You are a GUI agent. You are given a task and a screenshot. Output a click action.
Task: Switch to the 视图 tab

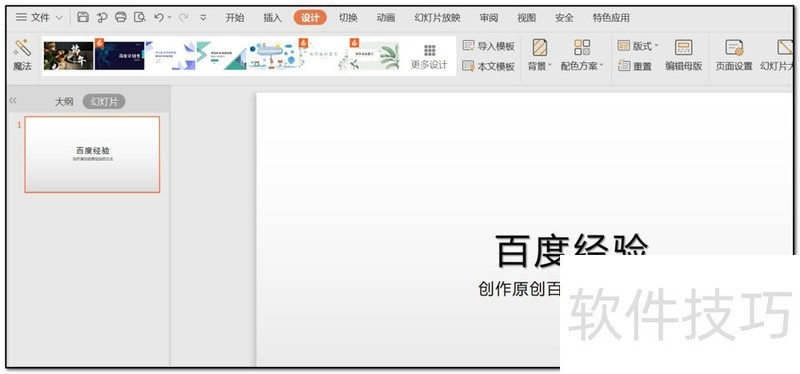point(527,18)
